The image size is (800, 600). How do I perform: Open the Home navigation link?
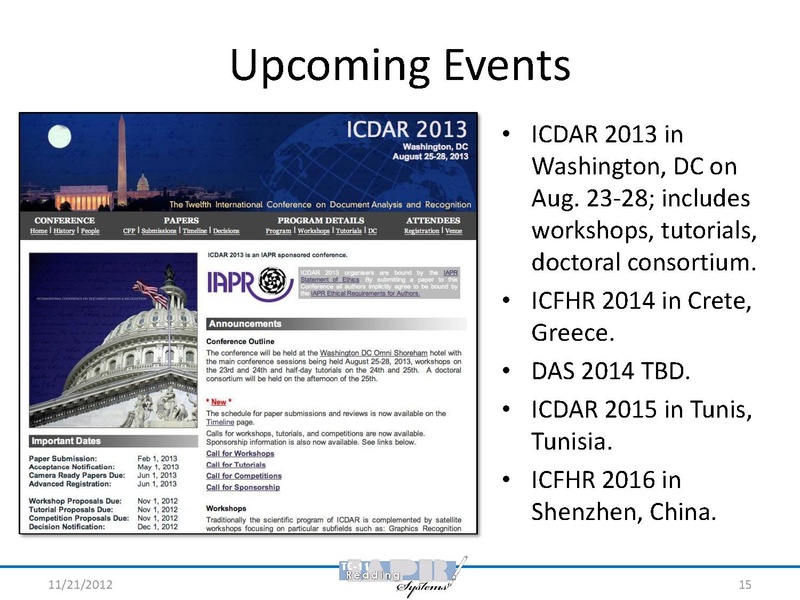pos(39,231)
